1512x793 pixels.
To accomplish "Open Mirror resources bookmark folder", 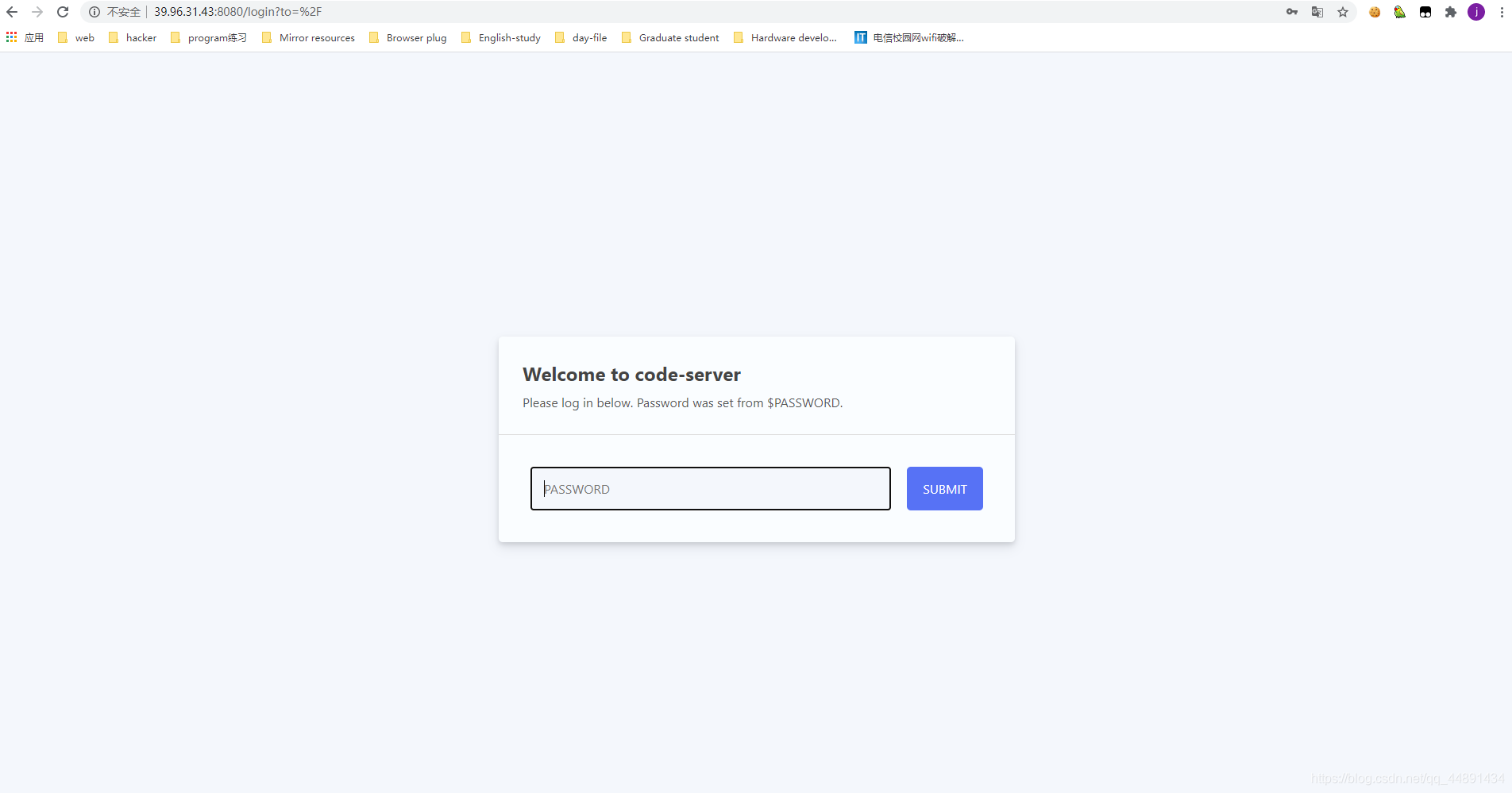I will pyautogui.click(x=308, y=37).
